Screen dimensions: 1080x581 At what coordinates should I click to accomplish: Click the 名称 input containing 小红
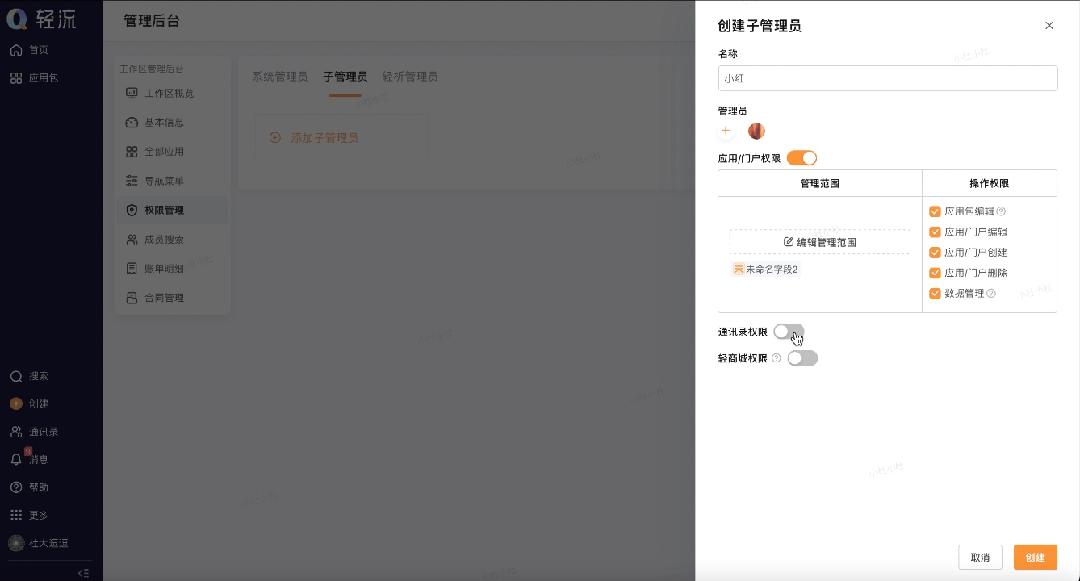point(886,77)
